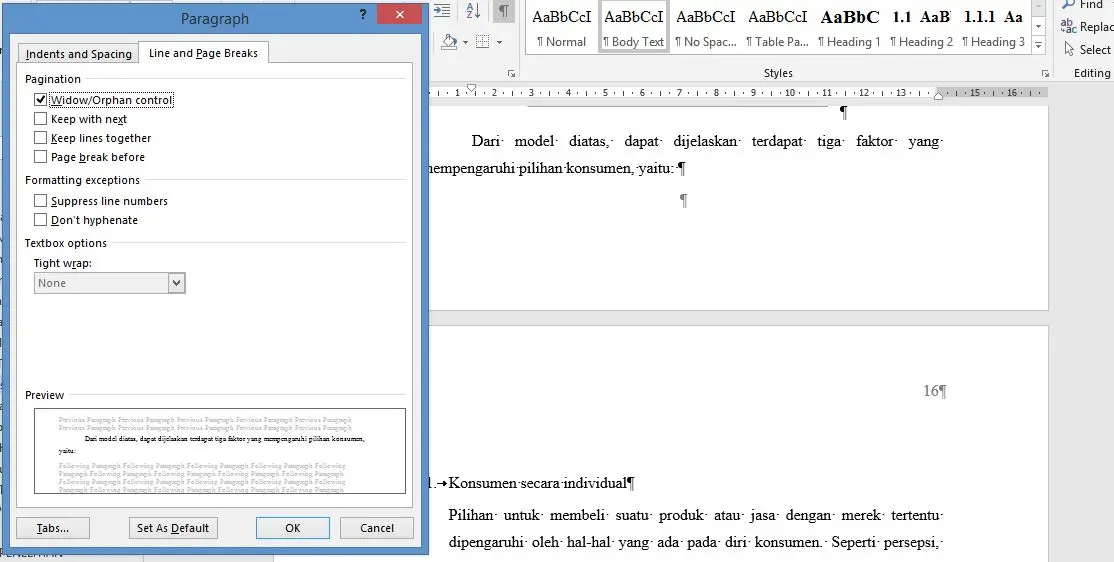This screenshot has width=1114, height=562.
Task: Click the Select cursor icon in the Editing group
Action: (x=1069, y=49)
